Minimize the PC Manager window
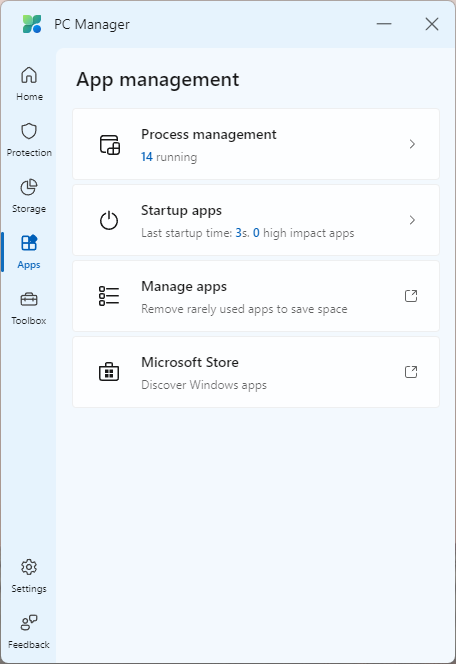The image size is (456, 664). (384, 24)
